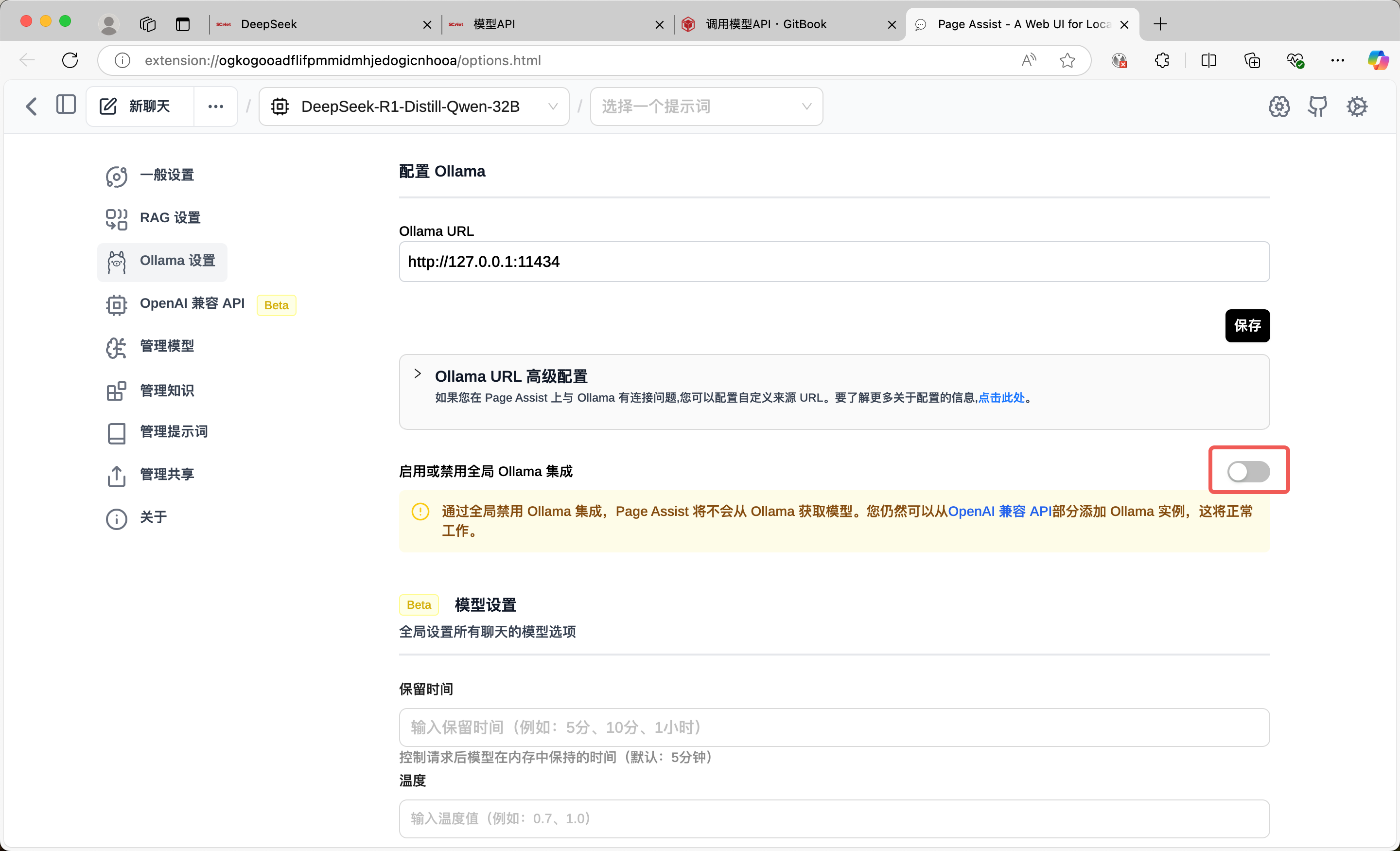Open 管理共享 in the sidebar
This screenshot has width=1400, height=851.
pos(151,475)
